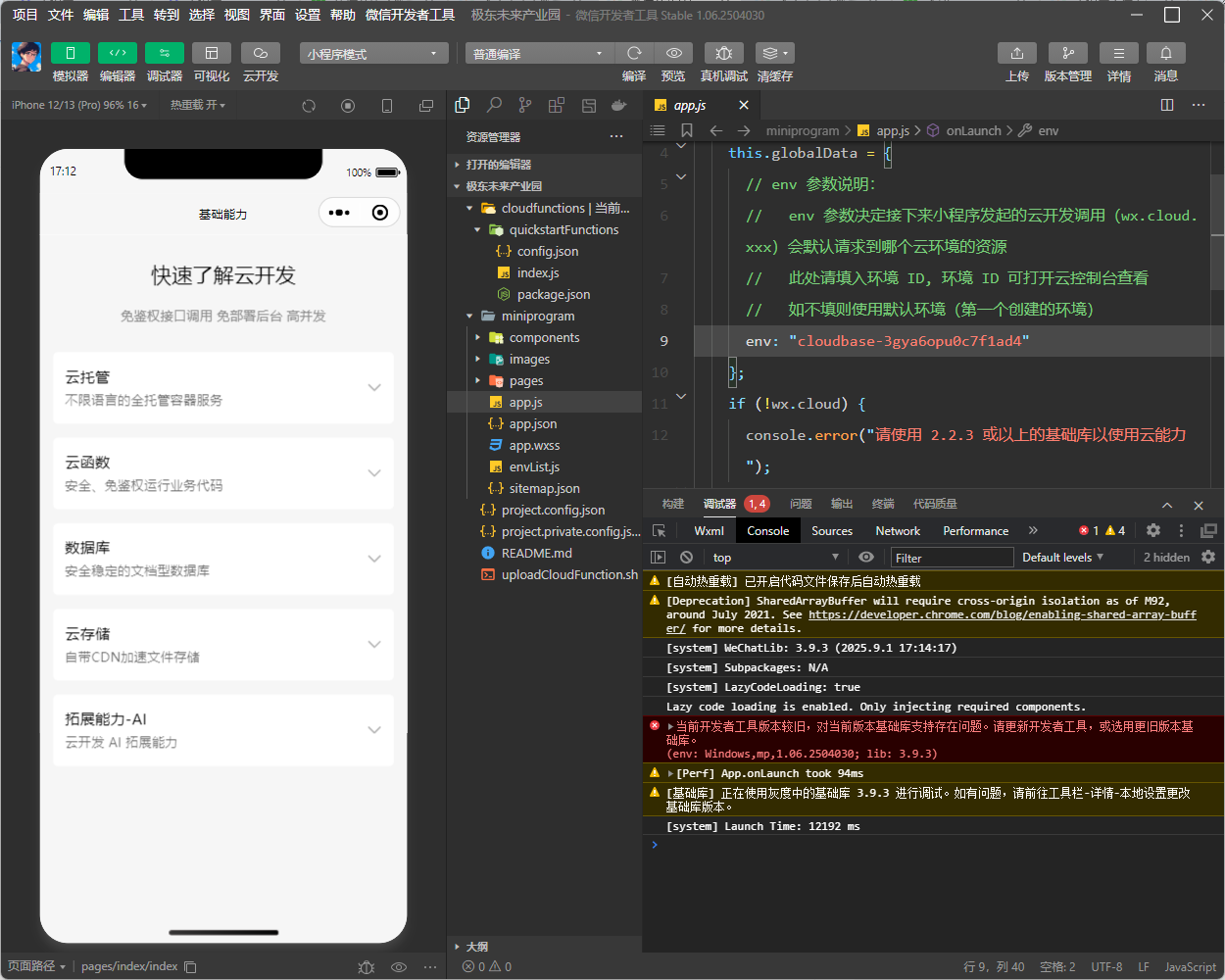Go back with breadcrumb left arrow
Viewport: 1225px width, 980px height.
716,130
